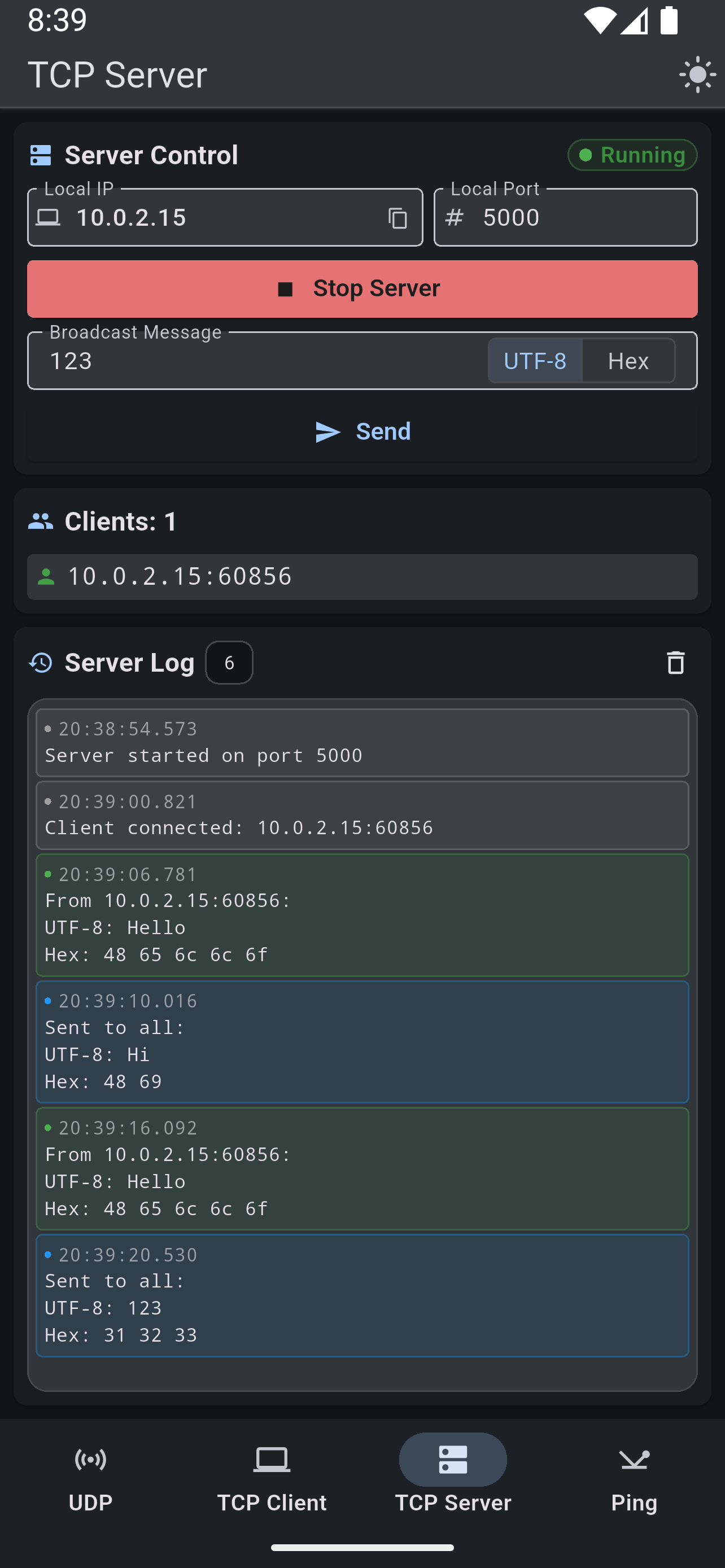
Task: Tap the Clients group icon
Action: 41,522
